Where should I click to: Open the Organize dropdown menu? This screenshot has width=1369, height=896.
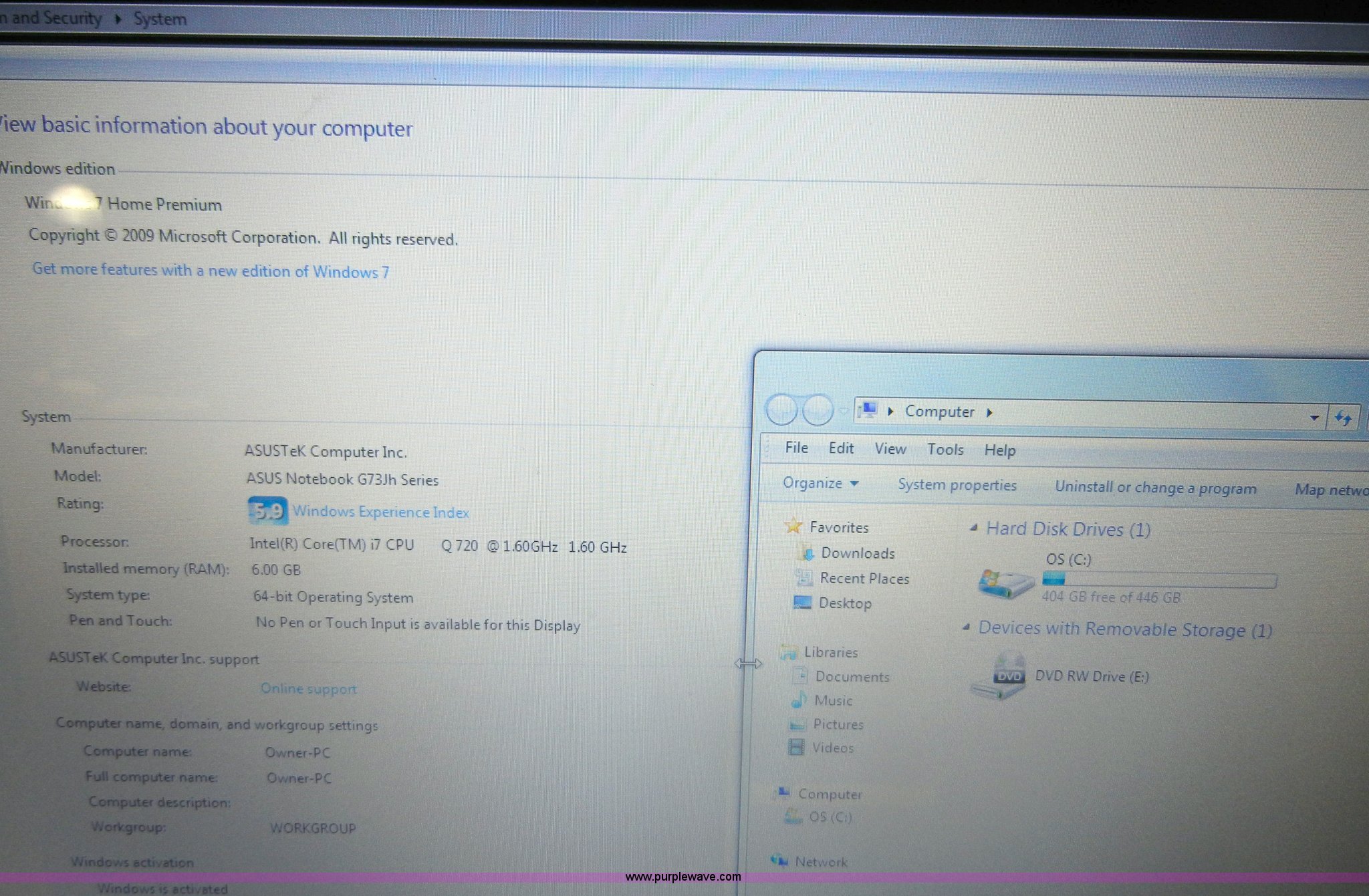(820, 483)
